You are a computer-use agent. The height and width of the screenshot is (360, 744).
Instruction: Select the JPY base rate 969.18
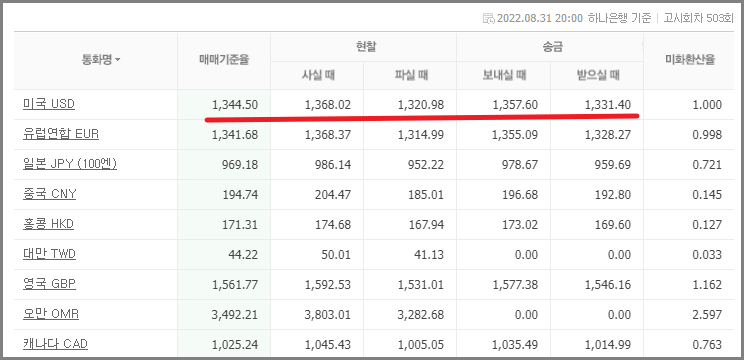[x=240, y=165]
